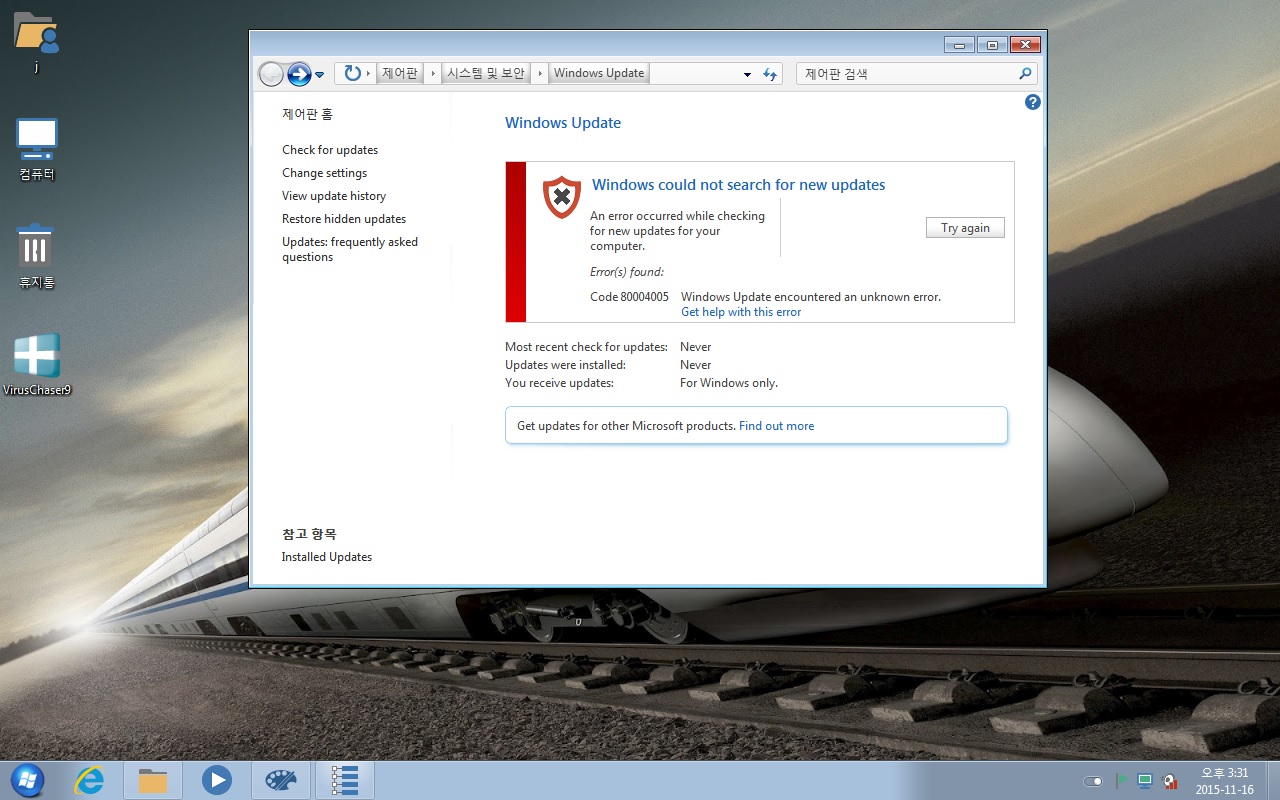Expand the root arrow before 제어판 breadcrumb

point(368,73)
